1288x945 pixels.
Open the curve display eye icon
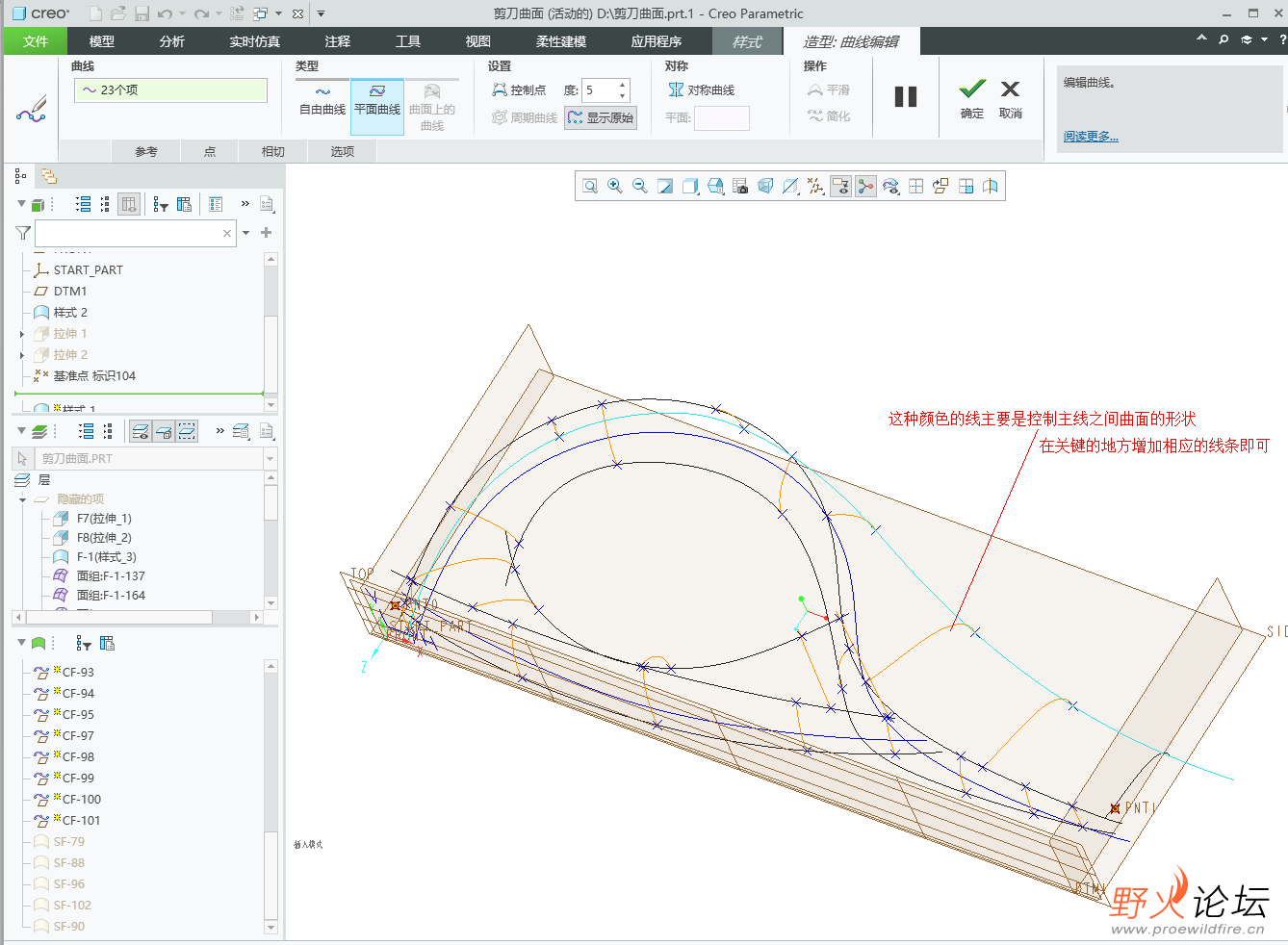pyautogui.click(x=890, y=186)
